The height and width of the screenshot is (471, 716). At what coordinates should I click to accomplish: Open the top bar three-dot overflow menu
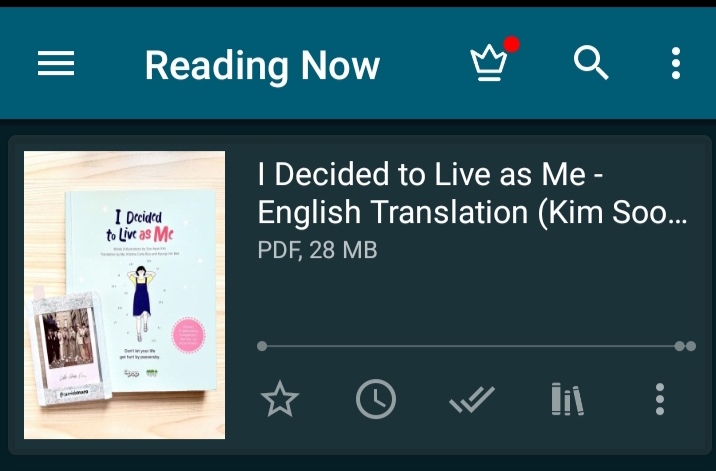click(676, 64)
